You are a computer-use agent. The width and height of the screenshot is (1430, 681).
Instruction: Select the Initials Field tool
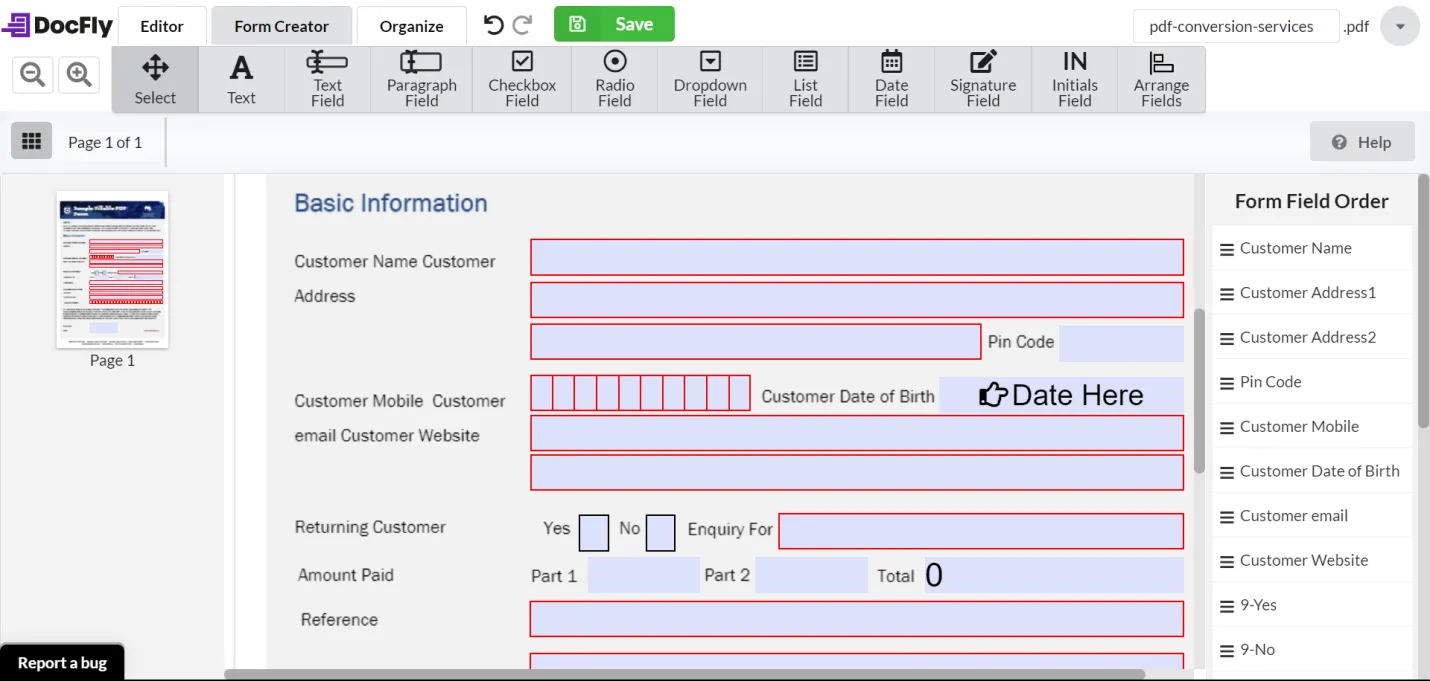1074,78
